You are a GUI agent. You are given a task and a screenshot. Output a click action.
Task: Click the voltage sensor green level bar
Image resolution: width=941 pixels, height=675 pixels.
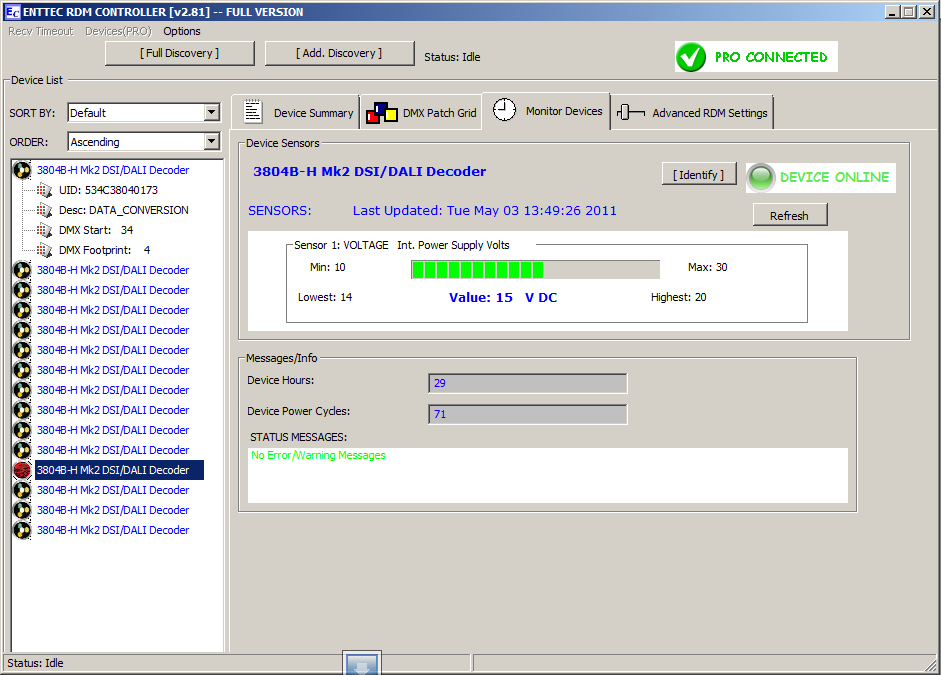(477, 269)
